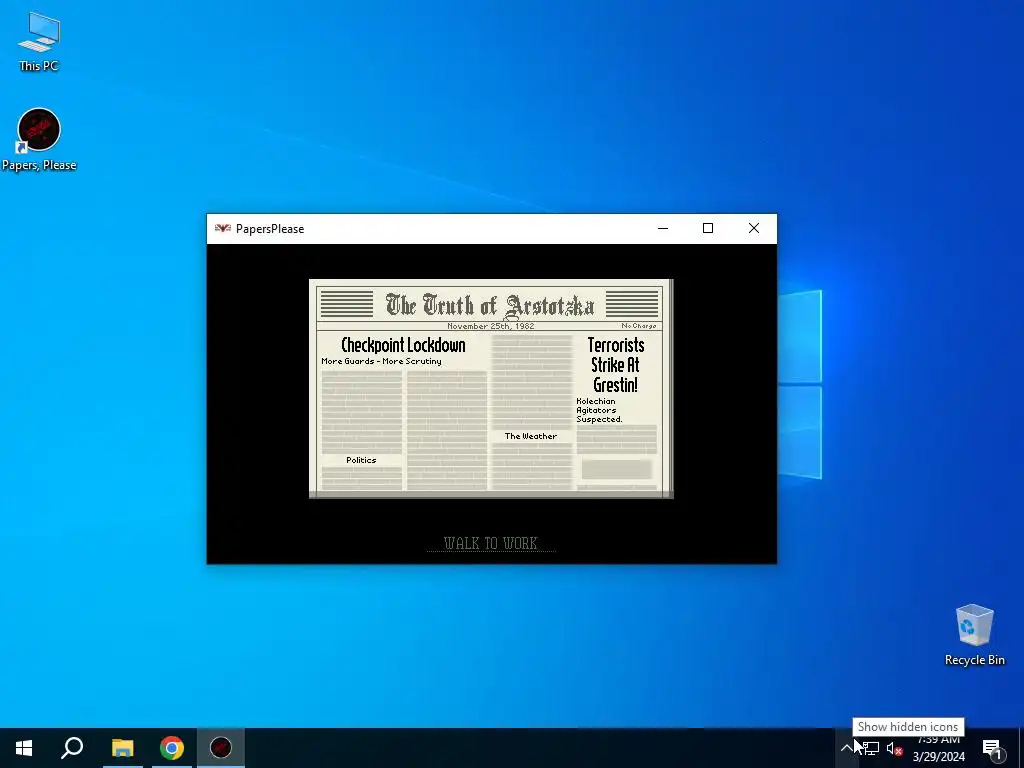1024x768 pixels.
Task: Click The Truth of Arstotzka masthead
Action: 490,305
